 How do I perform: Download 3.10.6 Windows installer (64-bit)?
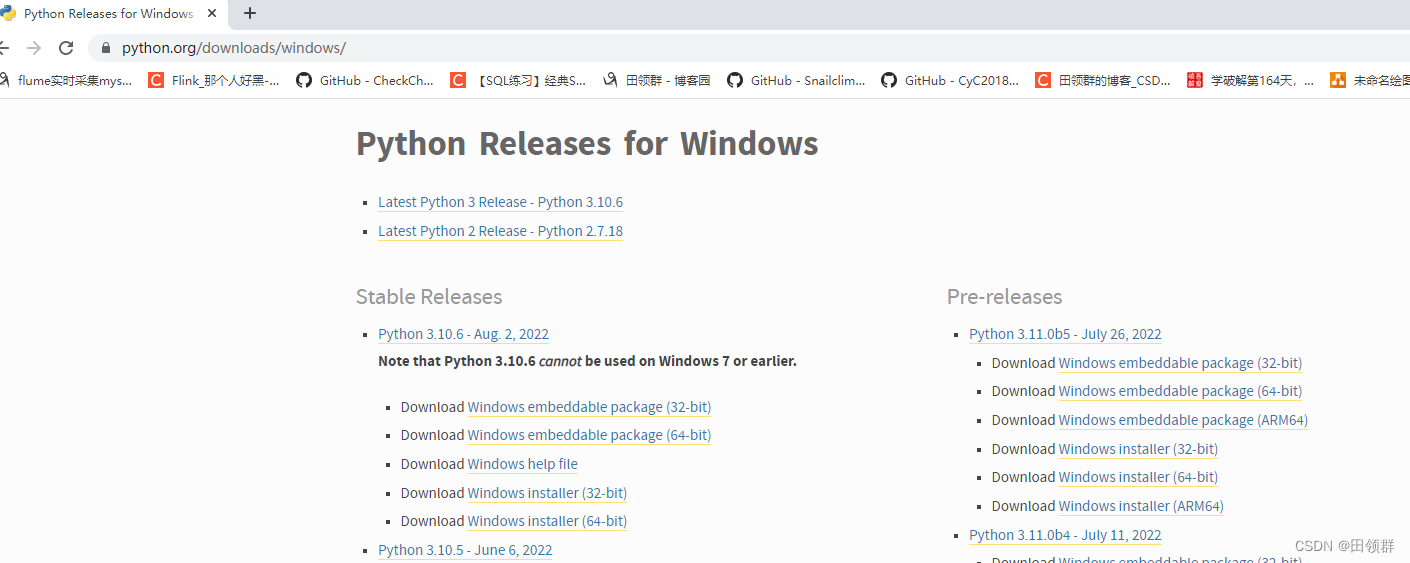547,521
